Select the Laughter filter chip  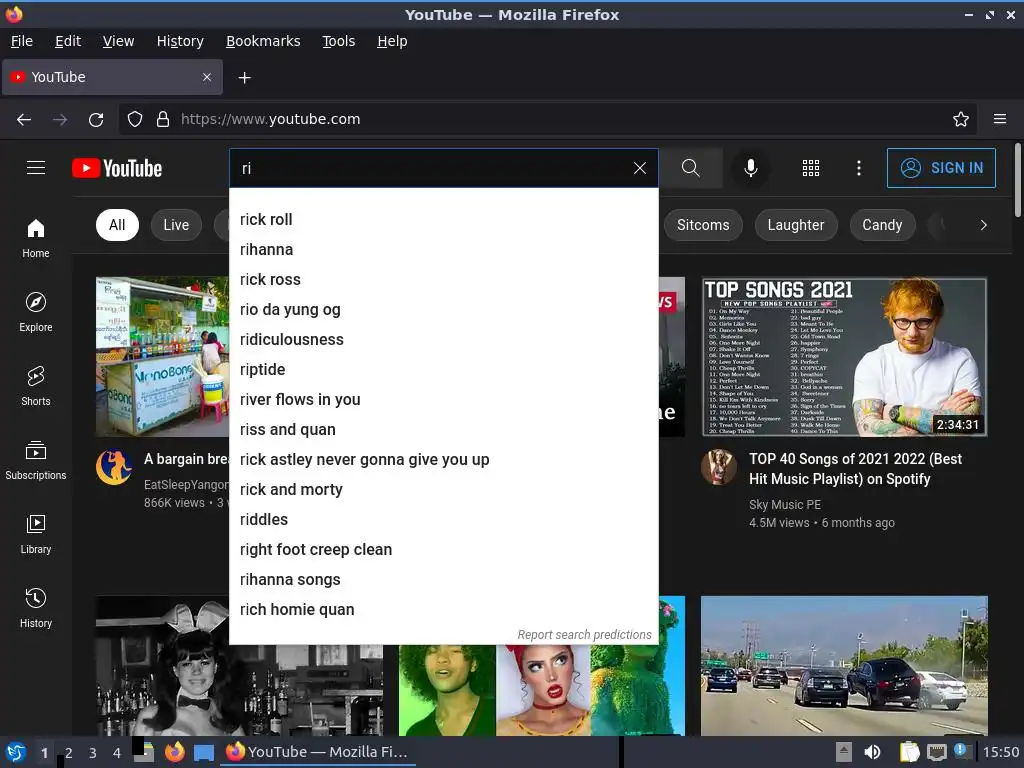[x=795, y=225]
